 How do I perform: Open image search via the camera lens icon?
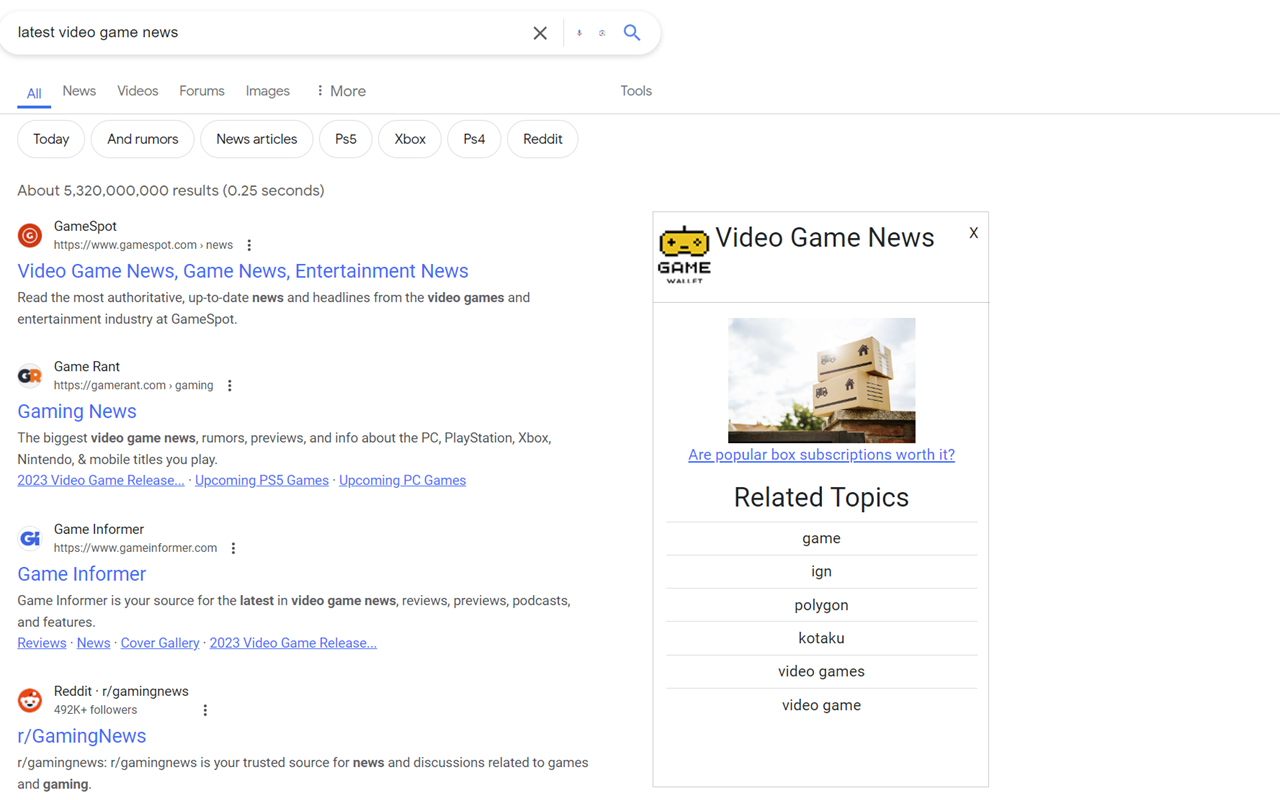(602, 33)
